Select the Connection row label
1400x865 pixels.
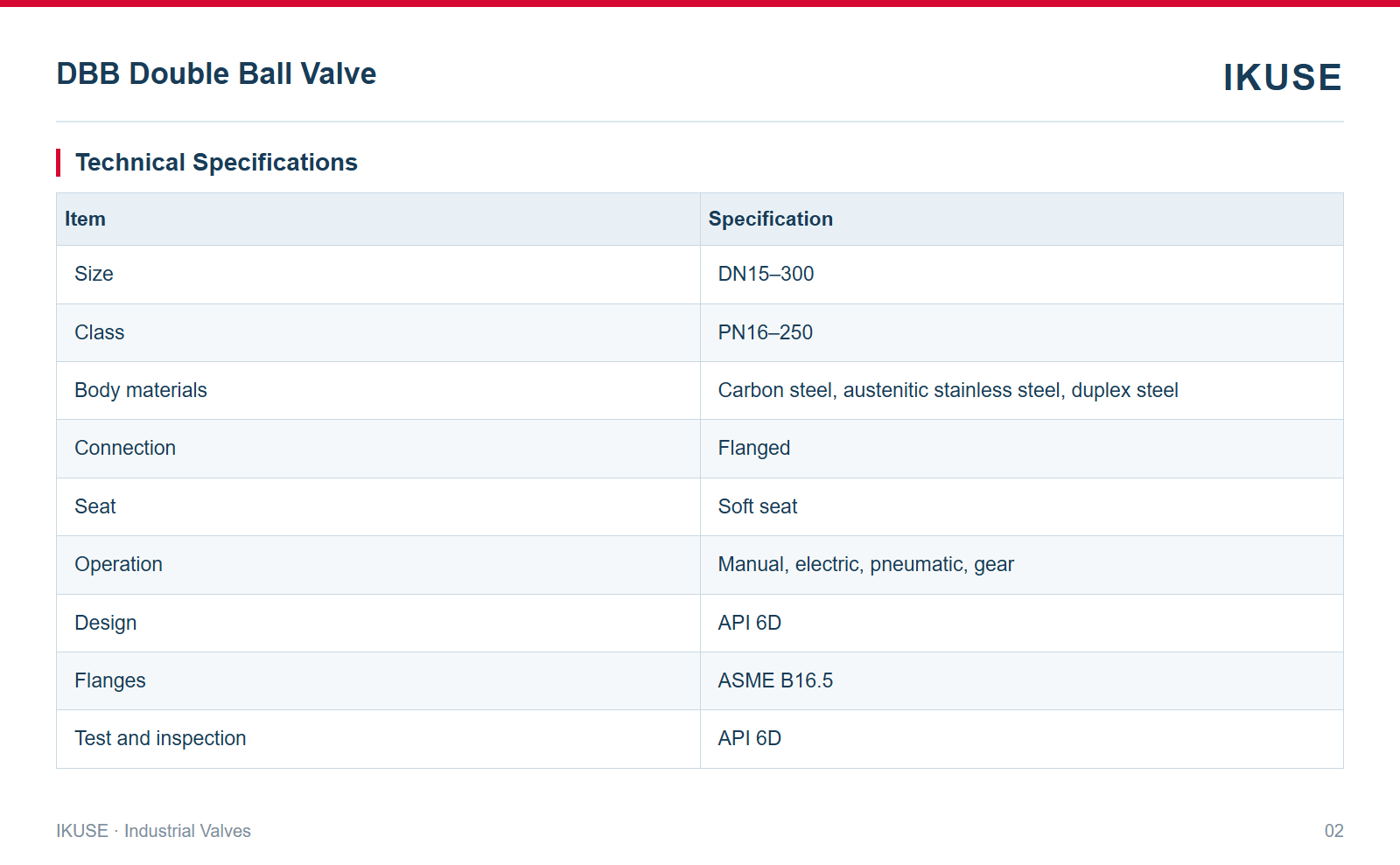click(125, 448)
